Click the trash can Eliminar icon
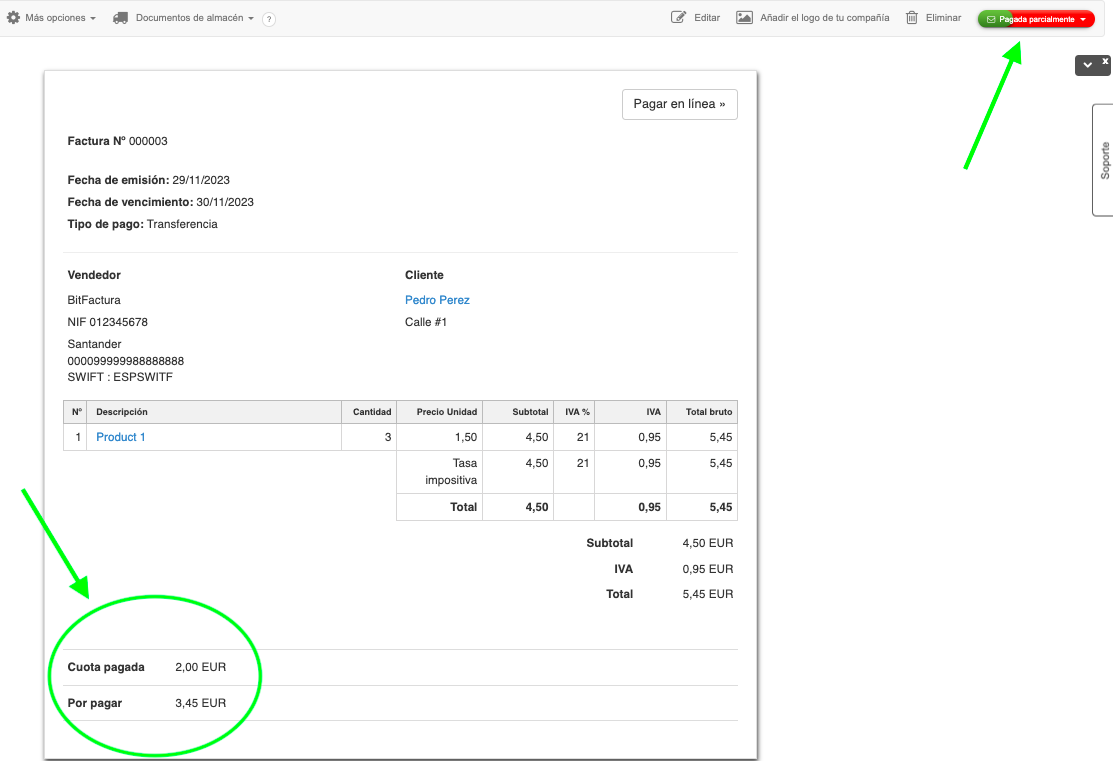 pos(912,18)
